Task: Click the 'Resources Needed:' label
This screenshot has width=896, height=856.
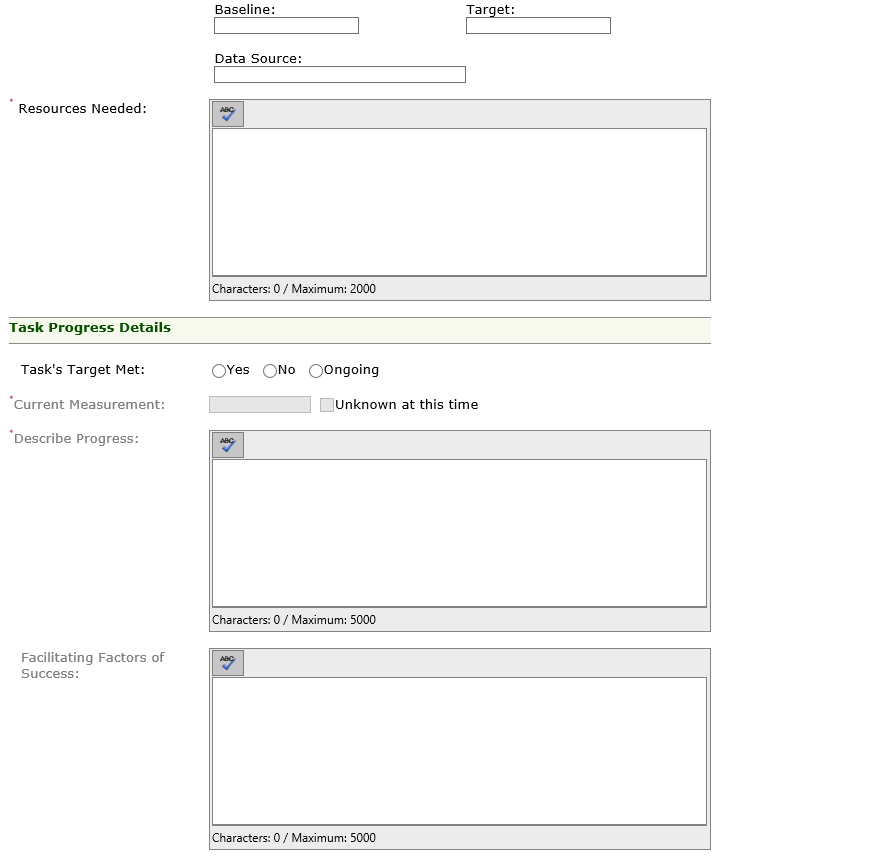Action: (x=82, y=109)
